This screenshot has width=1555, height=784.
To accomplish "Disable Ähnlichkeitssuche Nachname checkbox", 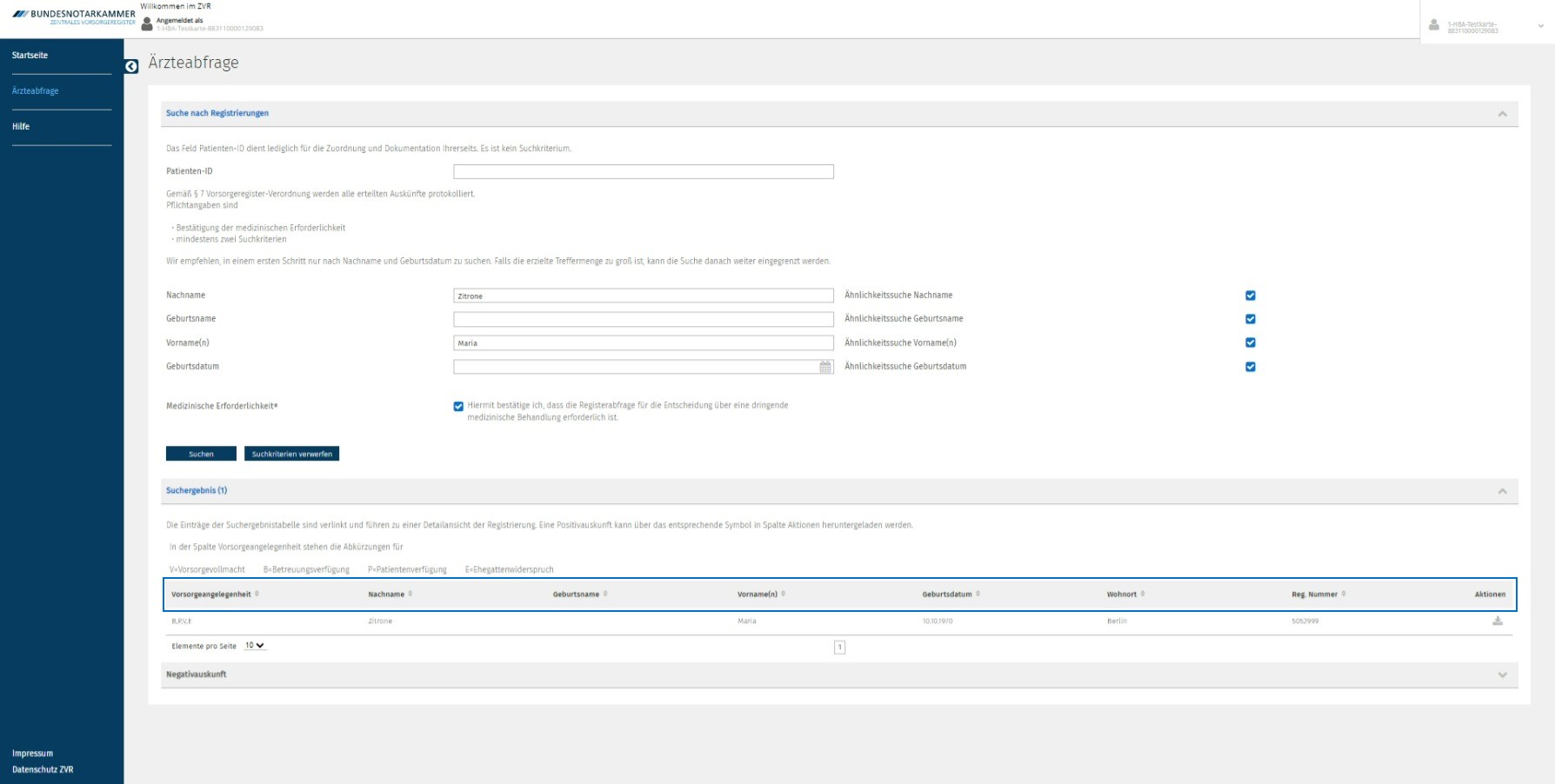I will coord(1250,296).
